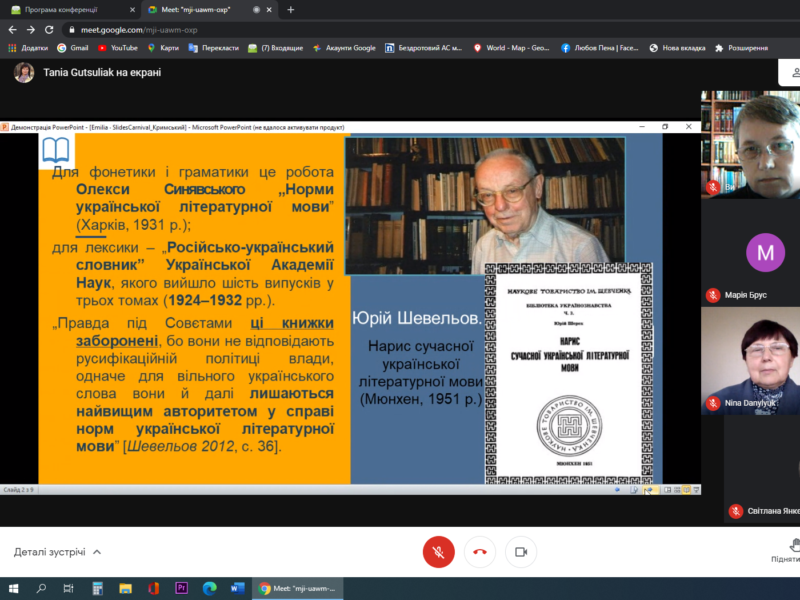Launch Word from the taskbar
Viewport: 800px width, 600px height.
[x=237, y=588]
